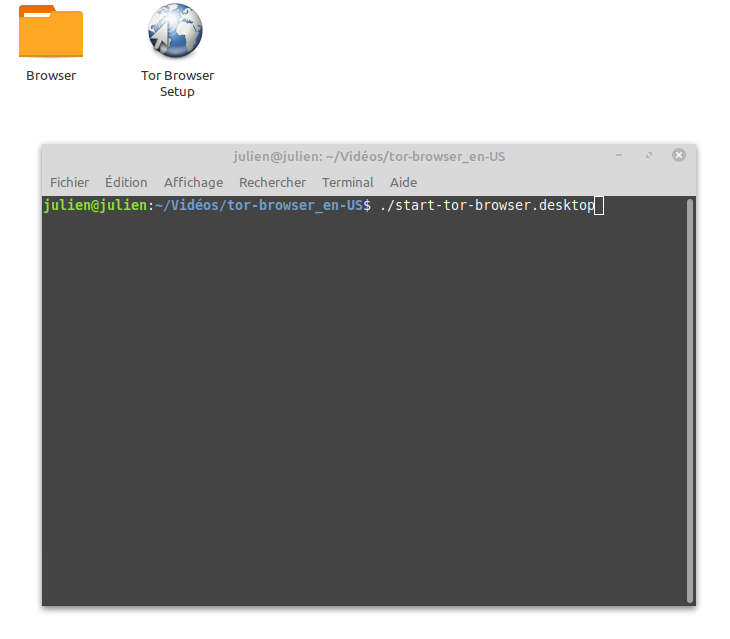
Task: Maximize the terminal window
Action: pyautogui.click(x=649, y=155)
